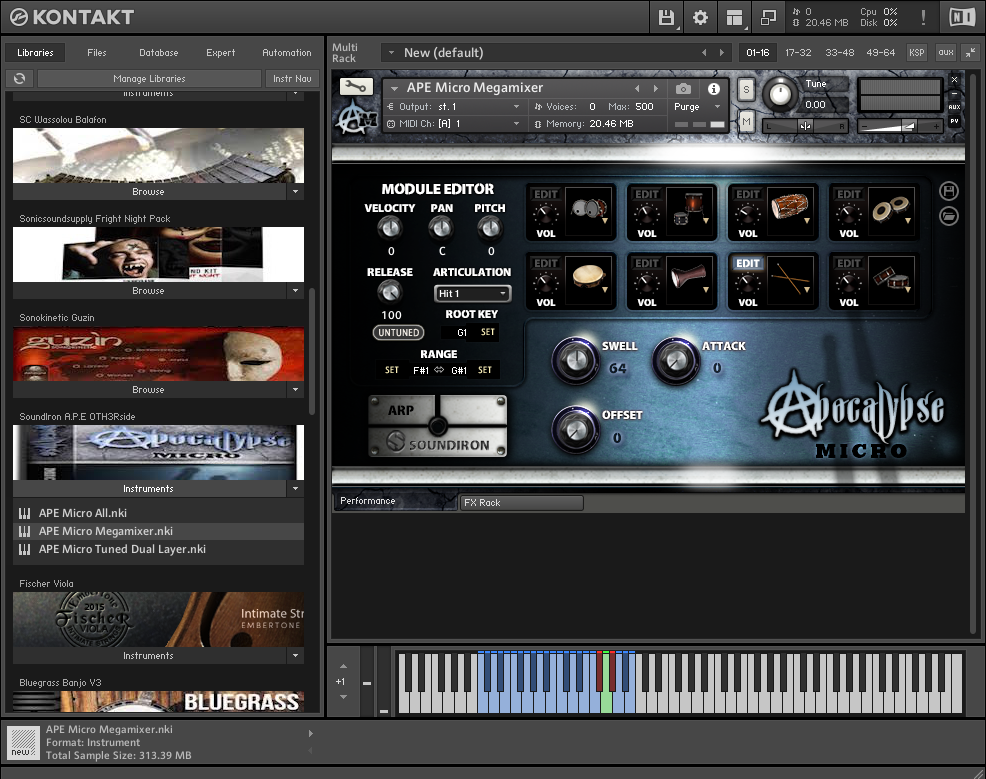The height and width of the screenshot is (779, 986).
Task: Select APE Micro Tuned Dual Layer.nki
Action: tap(158, 550)
